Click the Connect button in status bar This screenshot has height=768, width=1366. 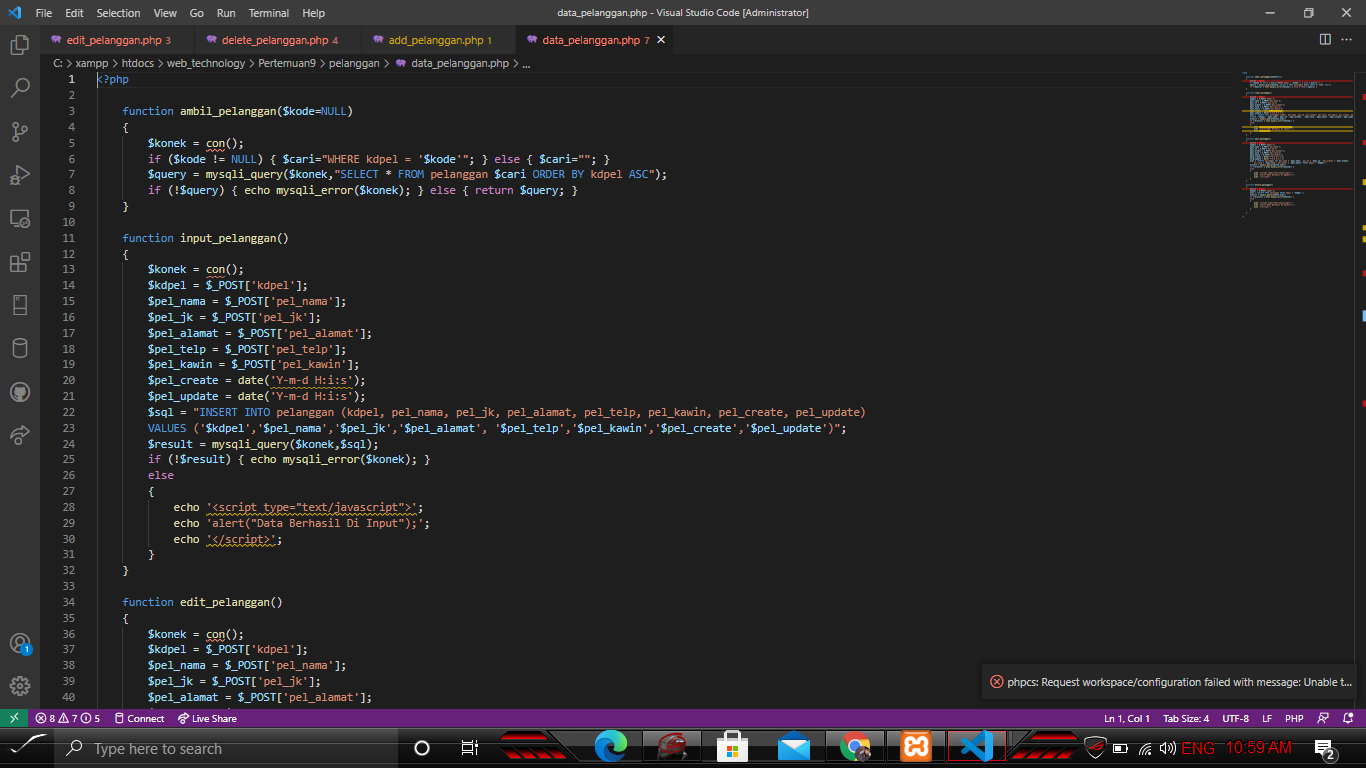tap(140, 718)
